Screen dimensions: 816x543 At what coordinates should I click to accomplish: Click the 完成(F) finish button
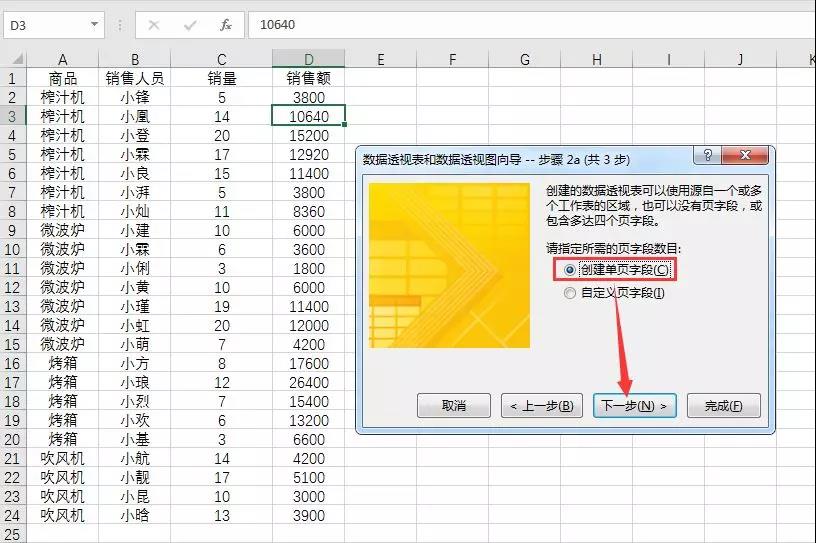pos(723,406)
